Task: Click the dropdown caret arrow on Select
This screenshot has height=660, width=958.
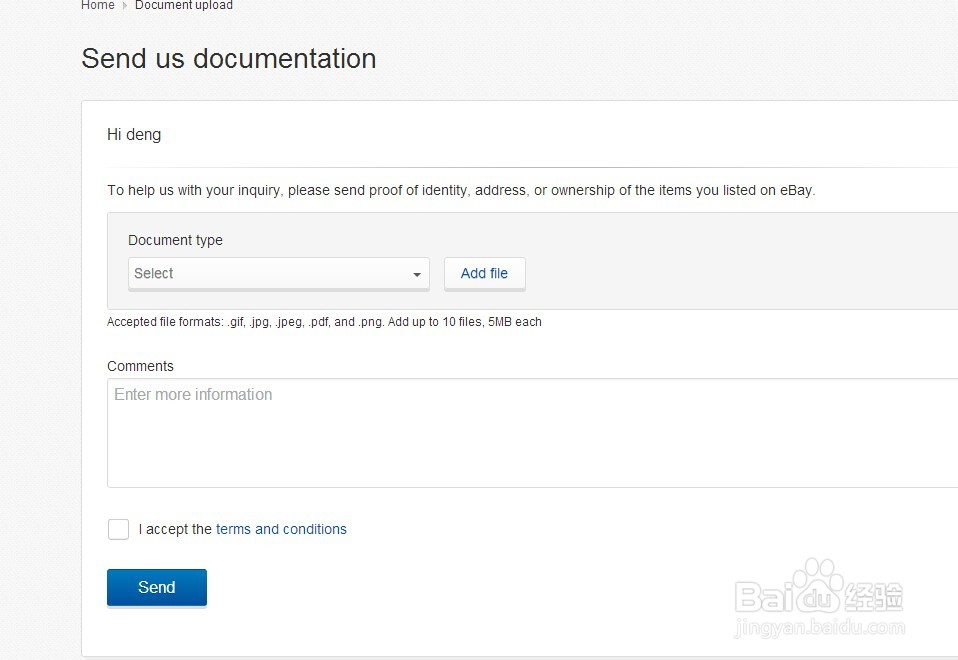Action: pos(417,274)
